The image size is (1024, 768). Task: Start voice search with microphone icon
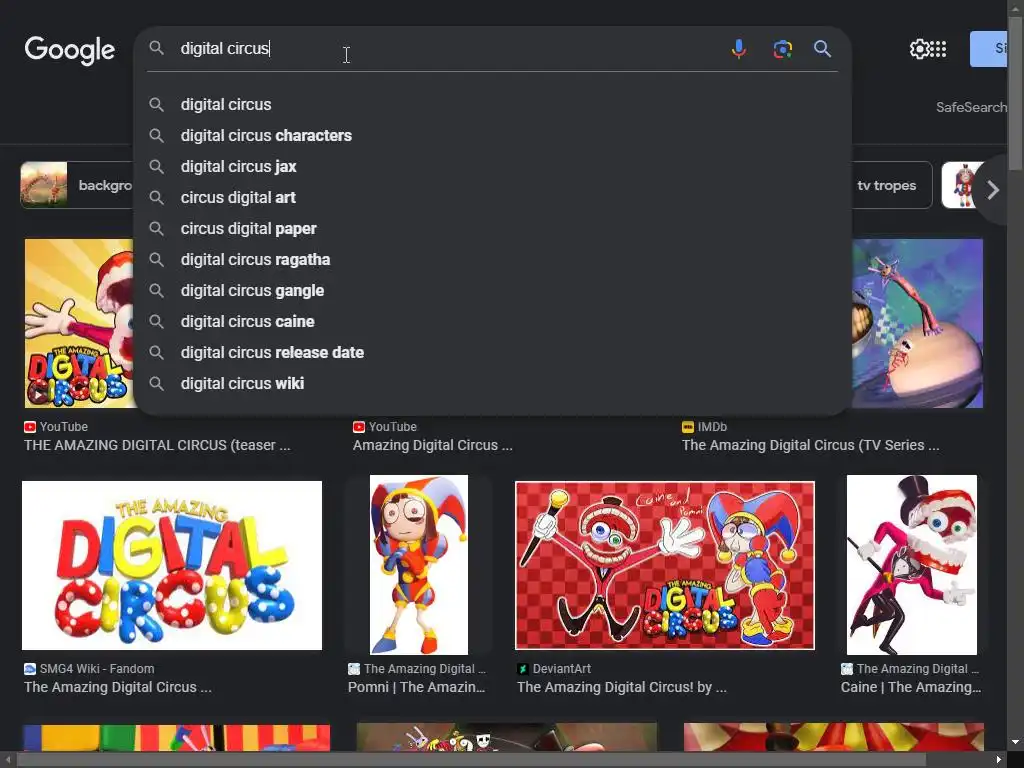click(x=739, y=49)
